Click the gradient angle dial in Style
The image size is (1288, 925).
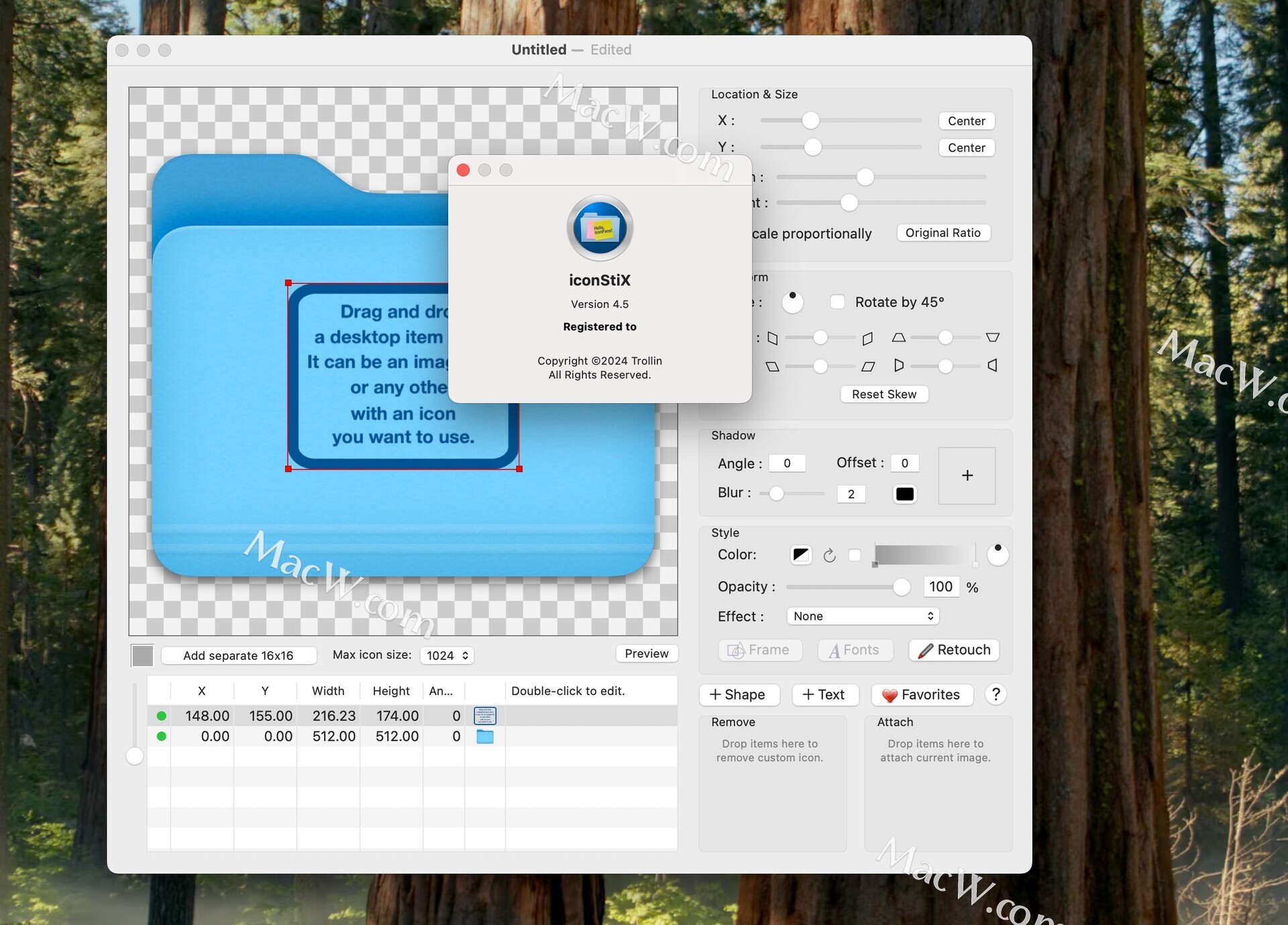(x=998, y=555)
